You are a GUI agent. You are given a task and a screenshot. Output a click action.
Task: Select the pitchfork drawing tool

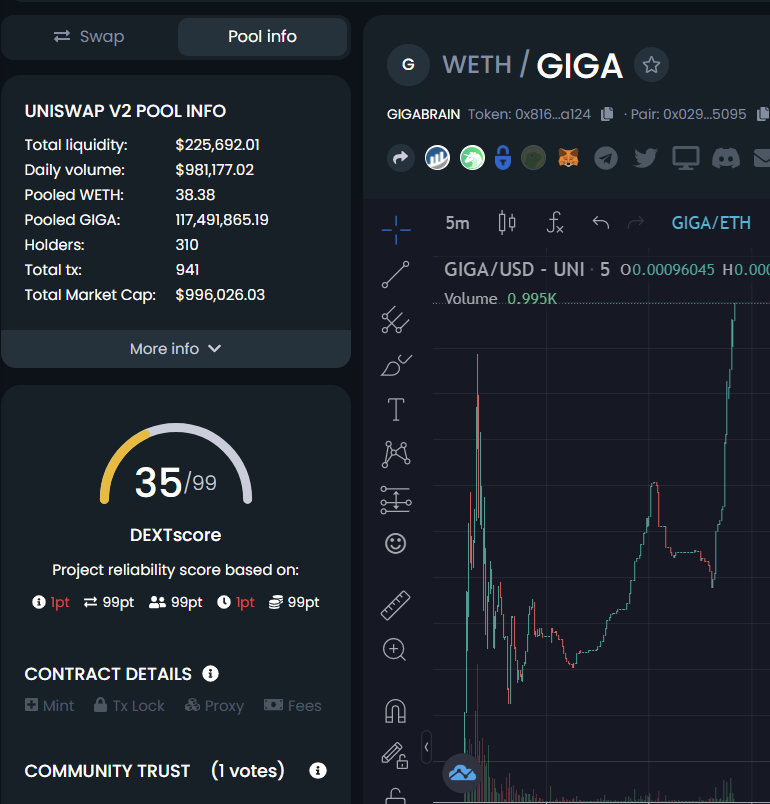(x=396, y=319)
